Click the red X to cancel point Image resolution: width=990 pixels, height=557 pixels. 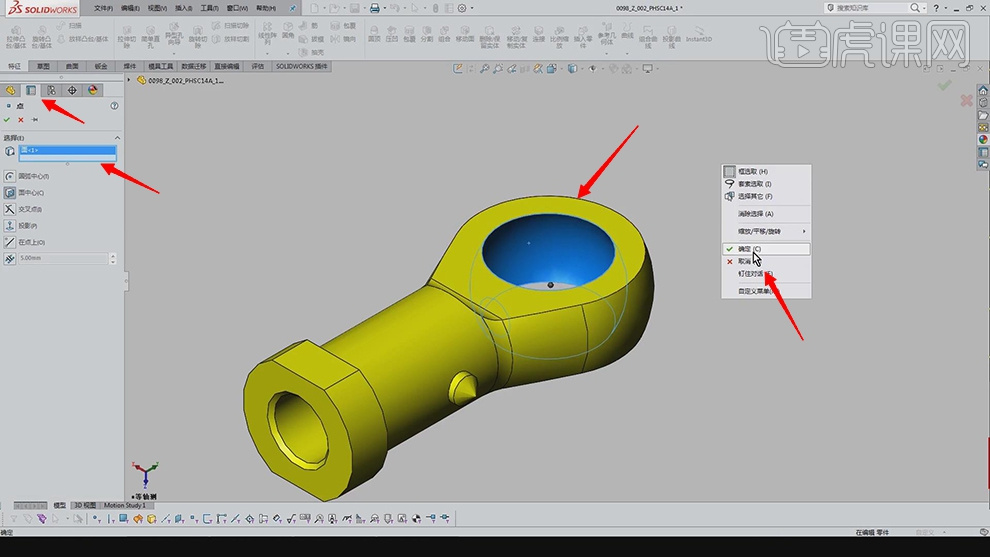[x=21, y=119]
